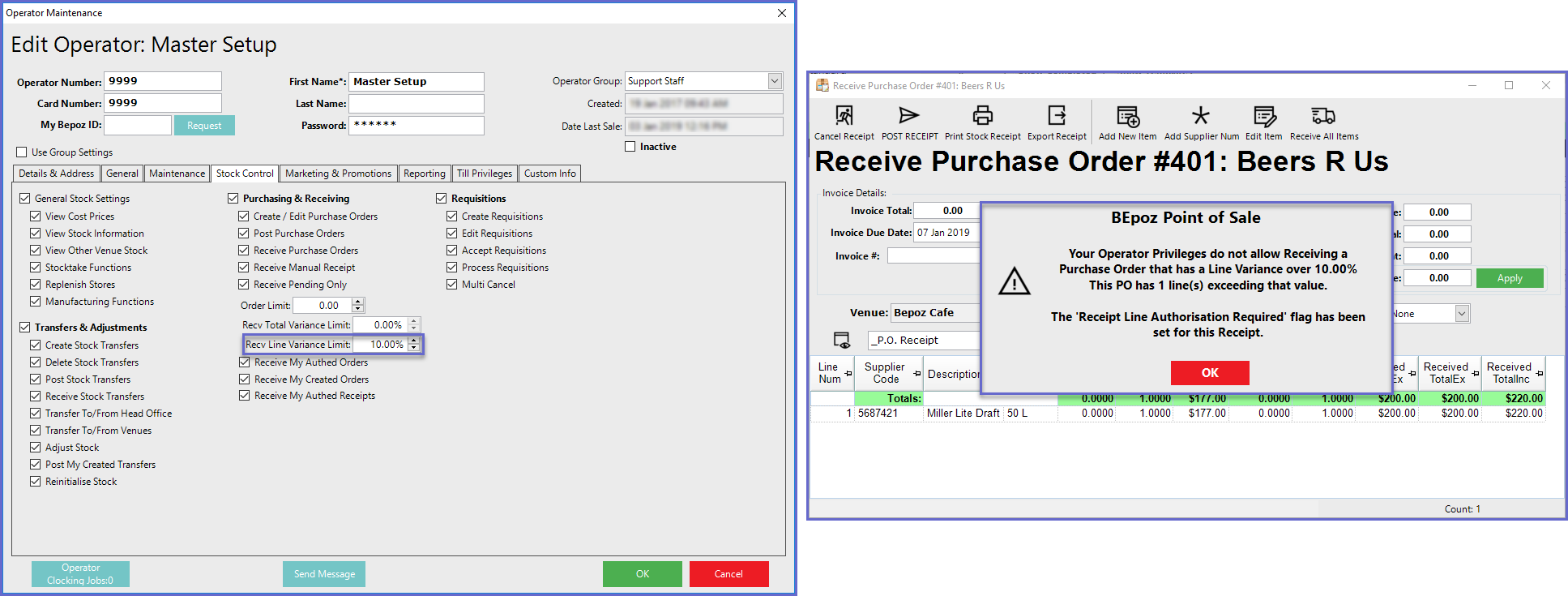
Task: Toggle Stocktake Functions checkbox
Action: point(35,267)
